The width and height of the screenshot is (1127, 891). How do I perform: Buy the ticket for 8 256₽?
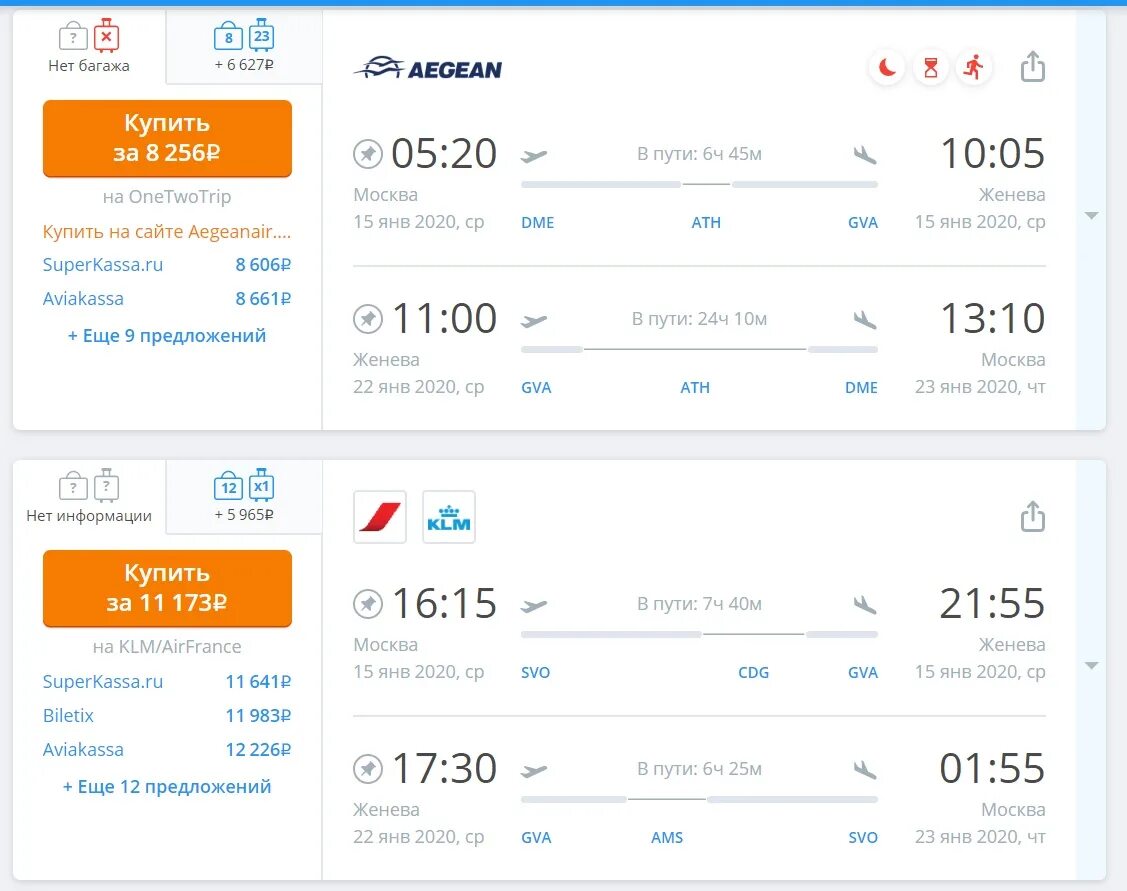point(167,138)
